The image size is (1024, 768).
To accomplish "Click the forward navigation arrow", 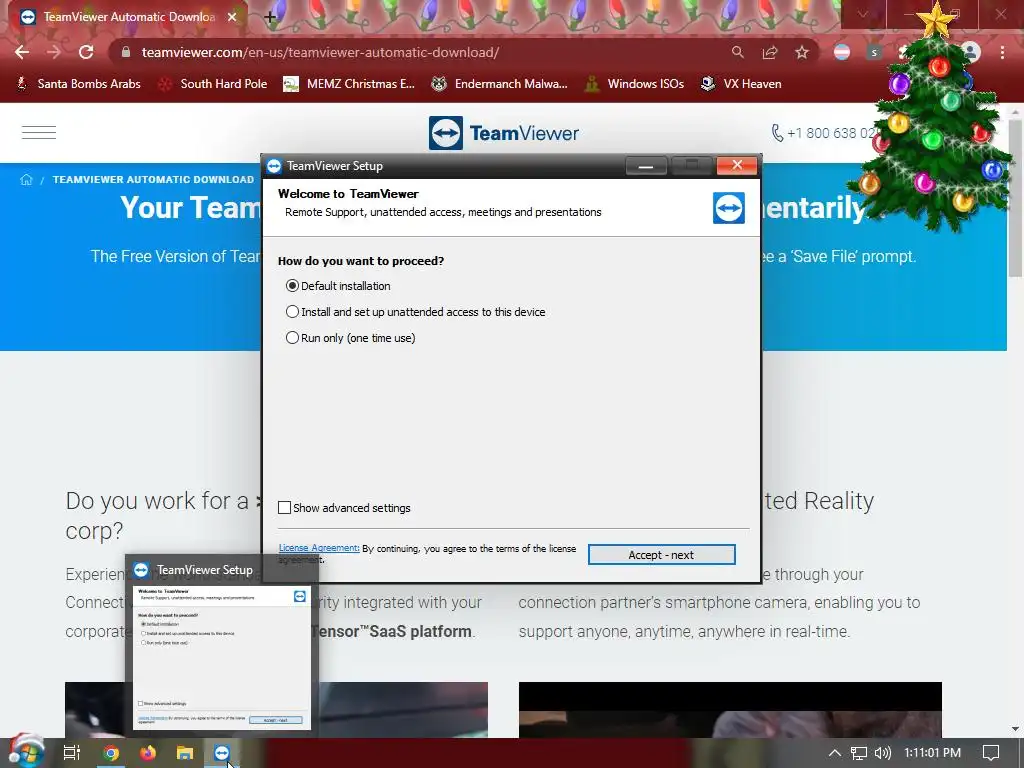I will point(54,52).
